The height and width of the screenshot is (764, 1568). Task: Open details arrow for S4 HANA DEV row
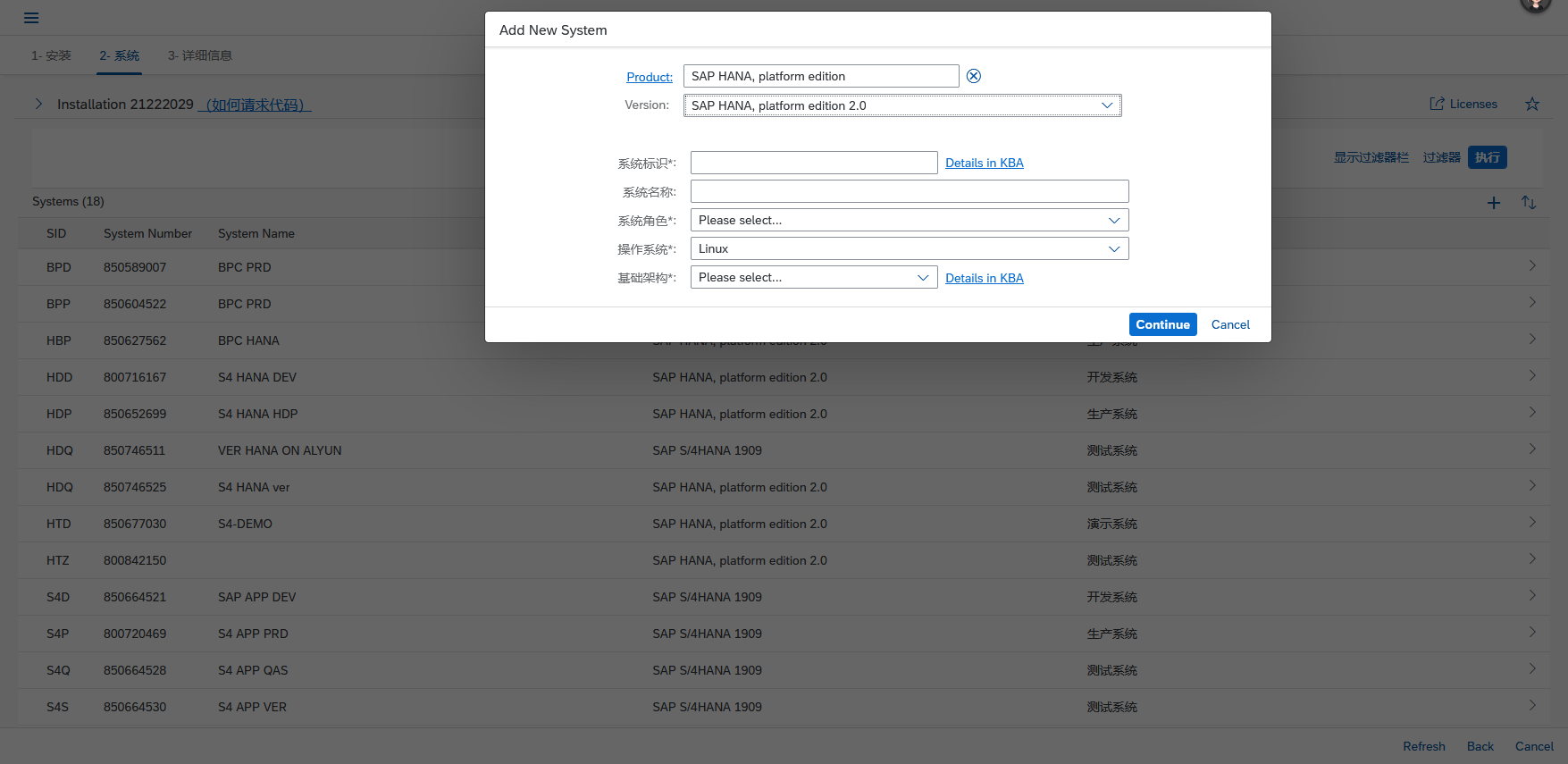pyautogui.click(x=1532, y=376)
